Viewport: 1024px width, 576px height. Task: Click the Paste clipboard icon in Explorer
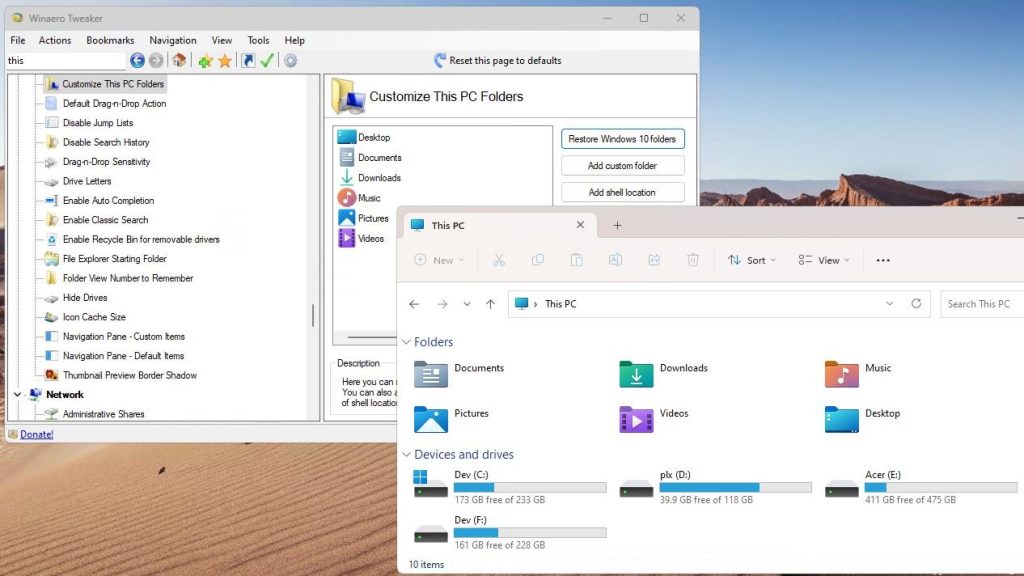pyautogui.click(x=577, y=260)
